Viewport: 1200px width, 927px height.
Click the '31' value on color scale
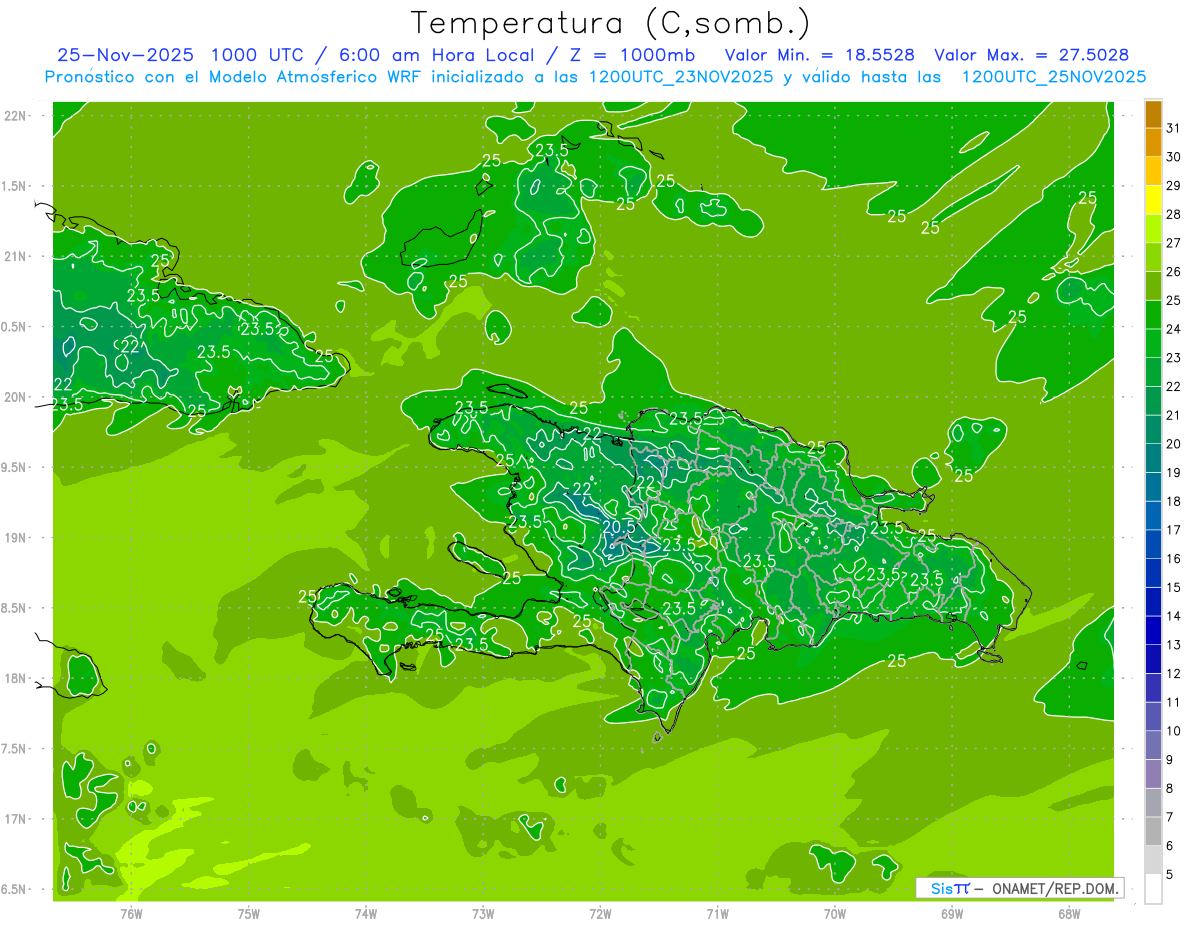click(x=1174, y=129)
